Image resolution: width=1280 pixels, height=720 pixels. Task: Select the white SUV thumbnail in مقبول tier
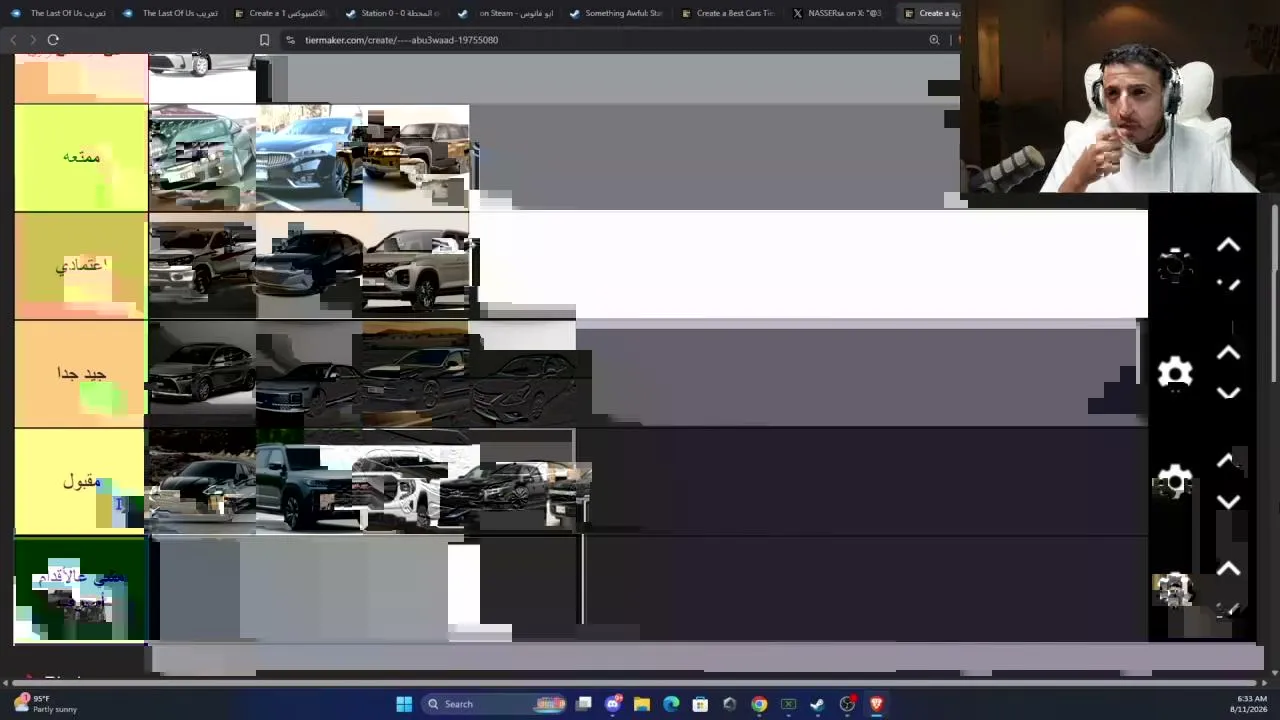416,482
